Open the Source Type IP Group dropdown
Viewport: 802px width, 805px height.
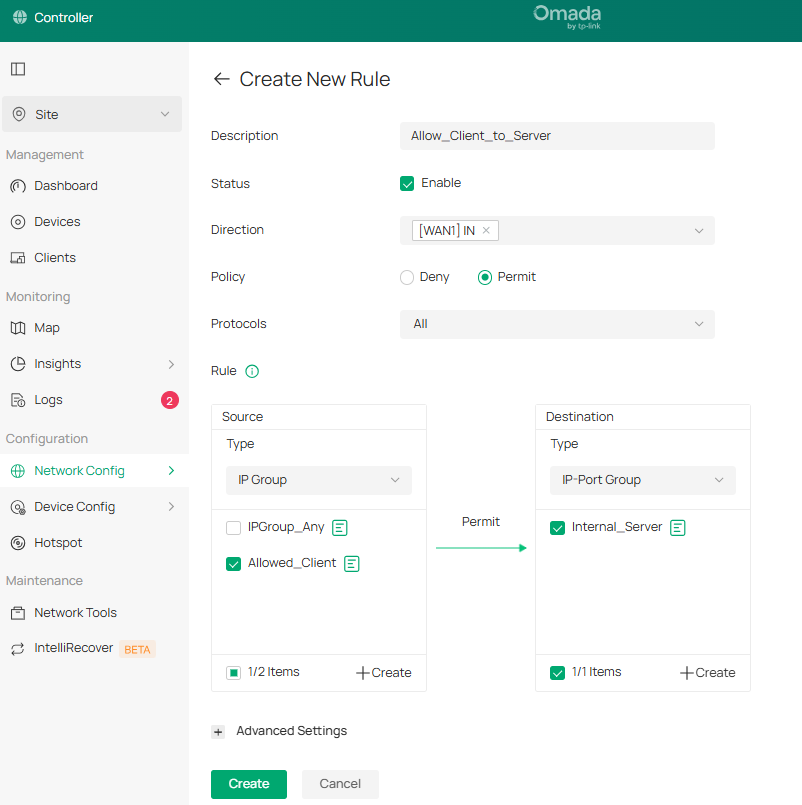(319, 480)
